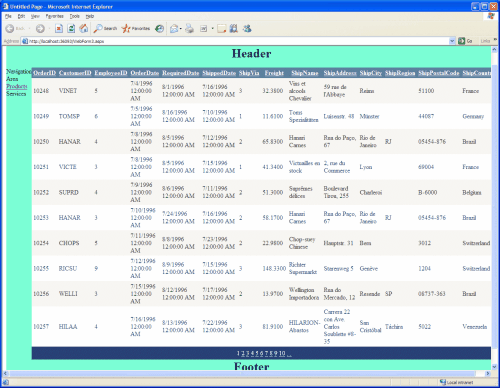Click the Internet Explorer title bar icon

point(5,6)
